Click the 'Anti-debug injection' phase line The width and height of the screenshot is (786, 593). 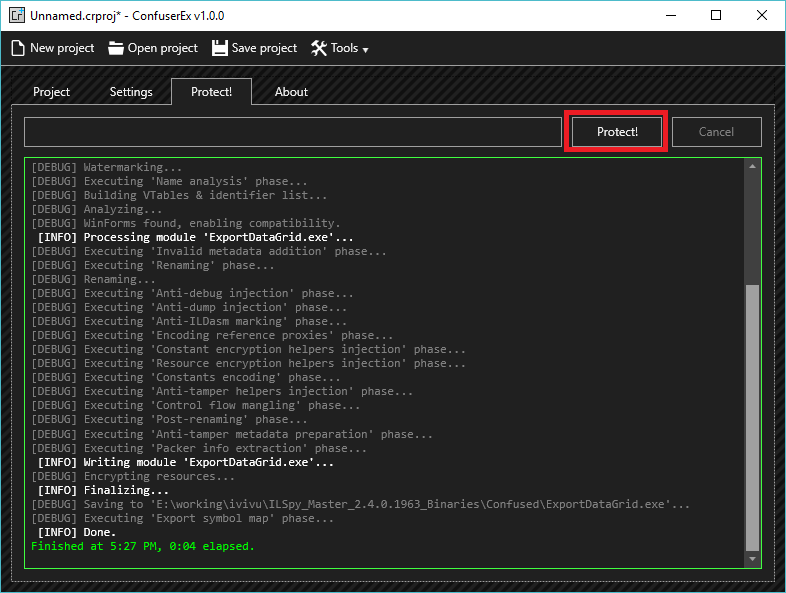(x=192, y=293)
